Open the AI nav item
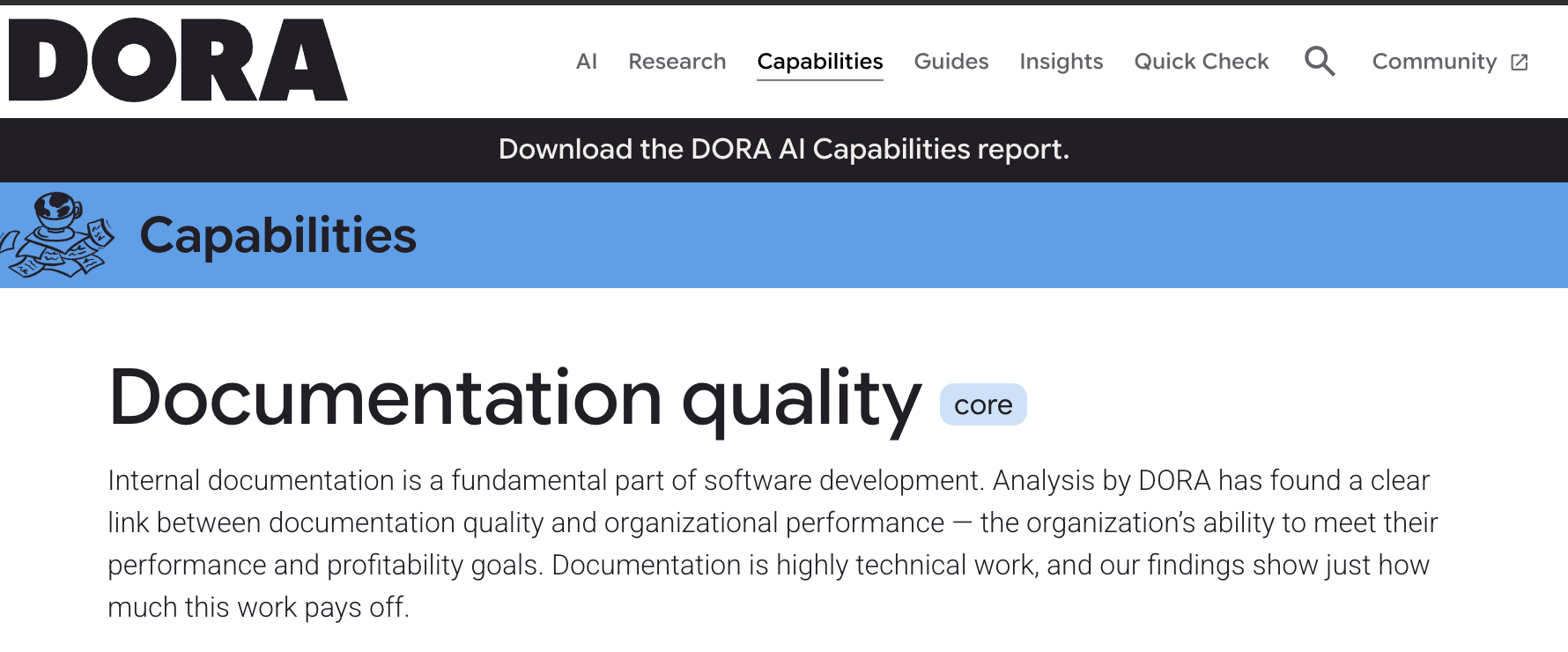1568x652 pixels. [587, 61]
